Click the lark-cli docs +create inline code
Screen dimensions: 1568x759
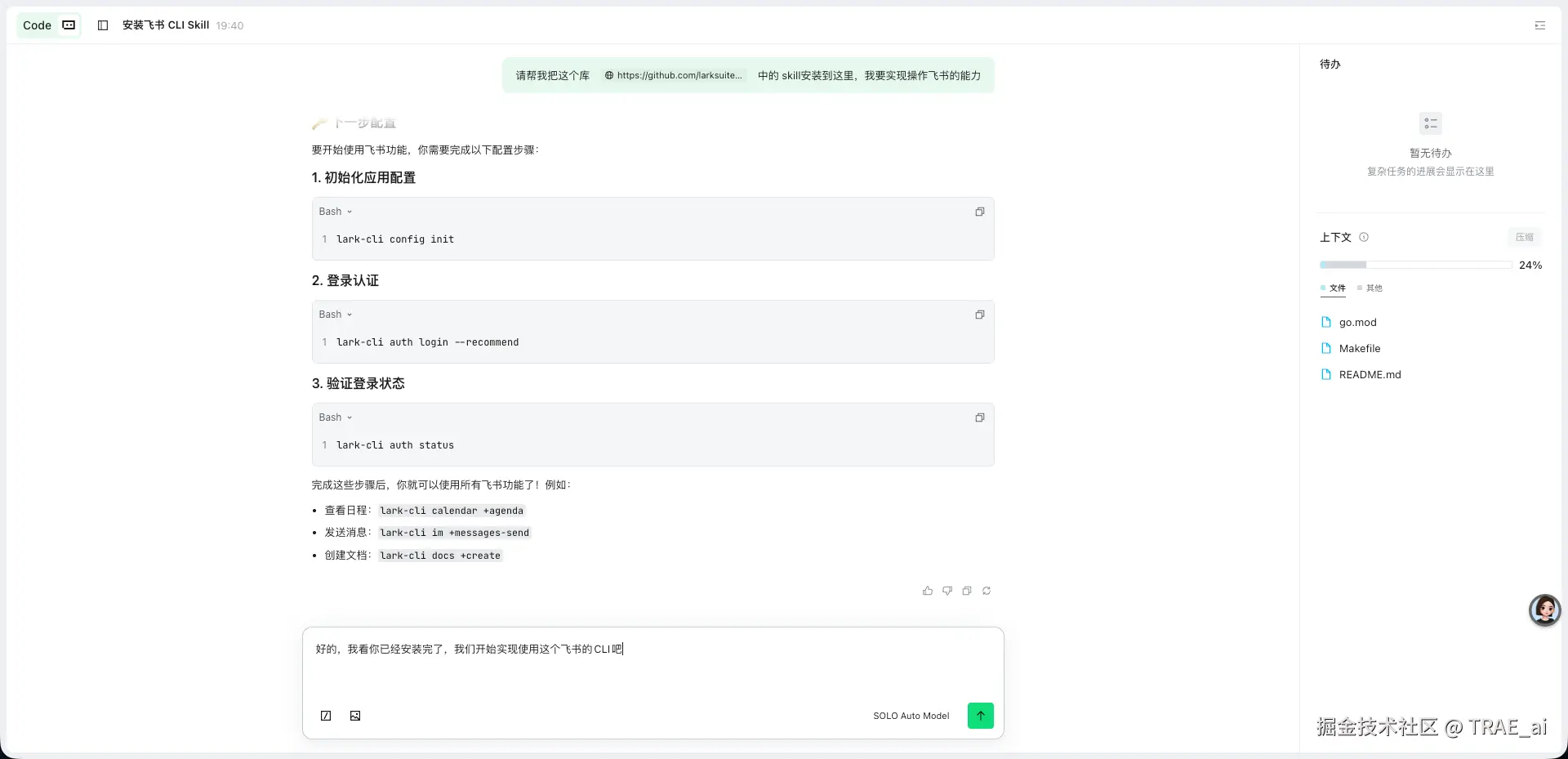click(440, 556)
